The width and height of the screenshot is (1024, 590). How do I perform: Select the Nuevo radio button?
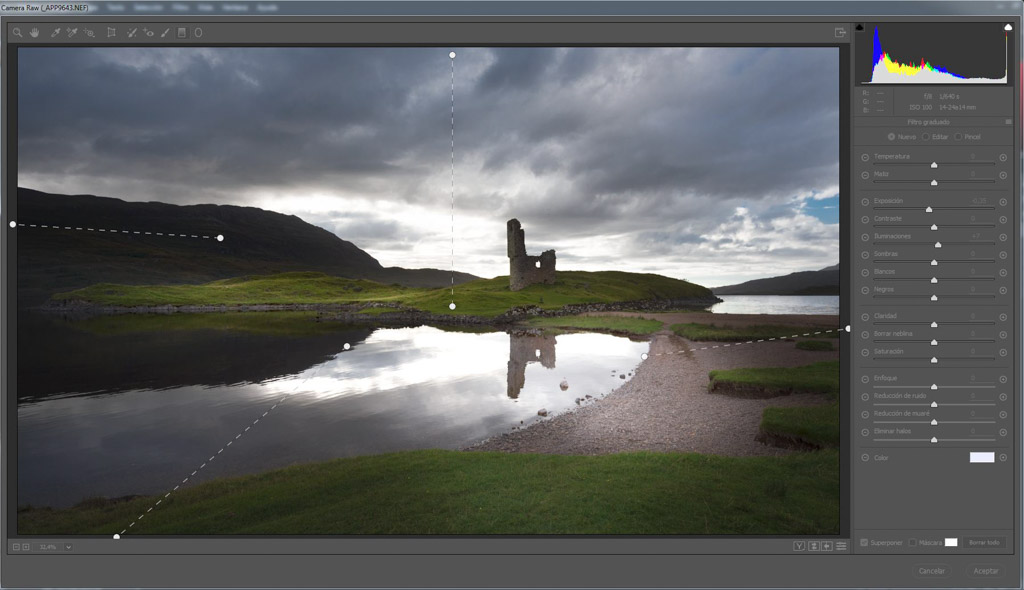[x=892, y=136]
